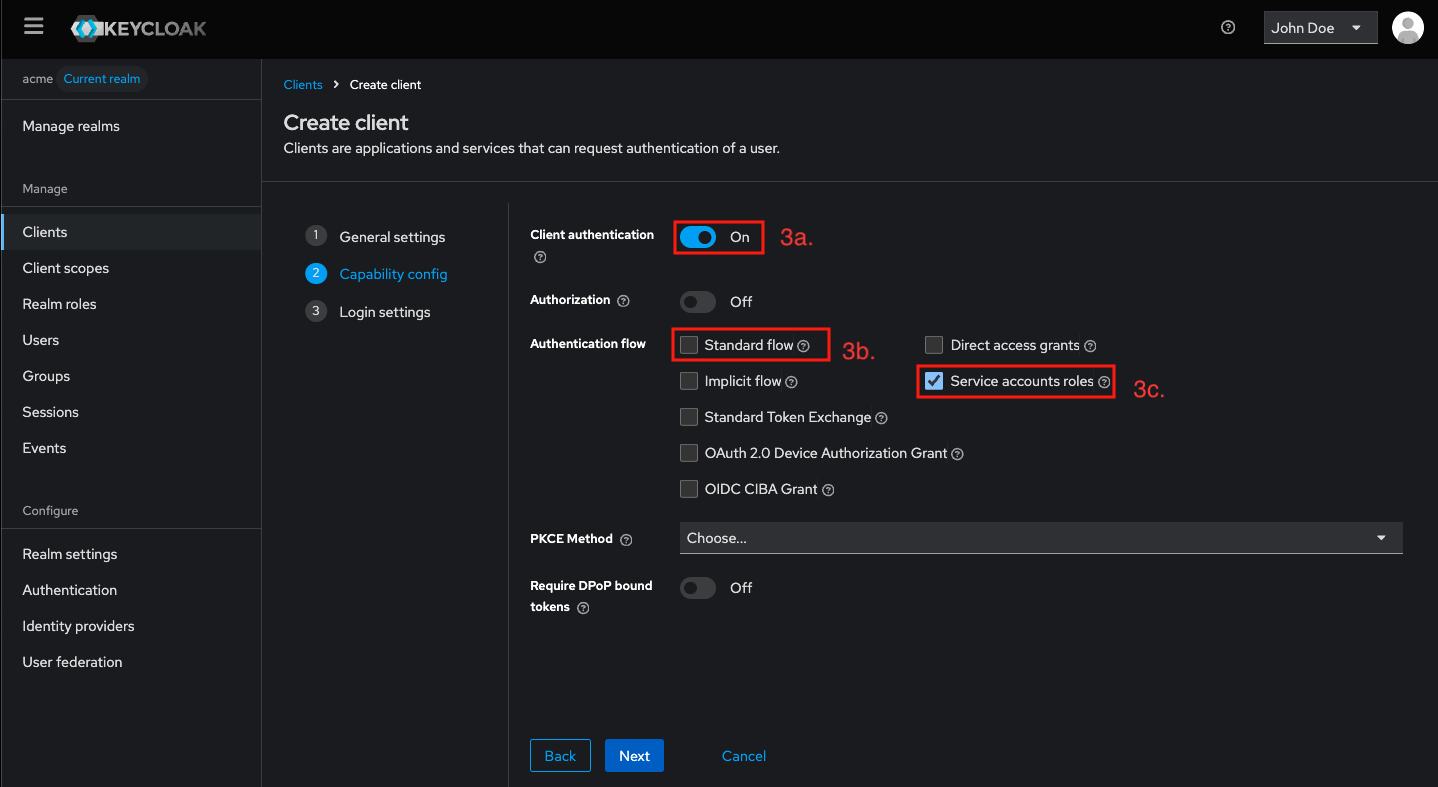Image resolution: width=1438 pixels, height=787 pixels.
Task: Open the PKCE Method dropdown
Action: [1040, 538]
